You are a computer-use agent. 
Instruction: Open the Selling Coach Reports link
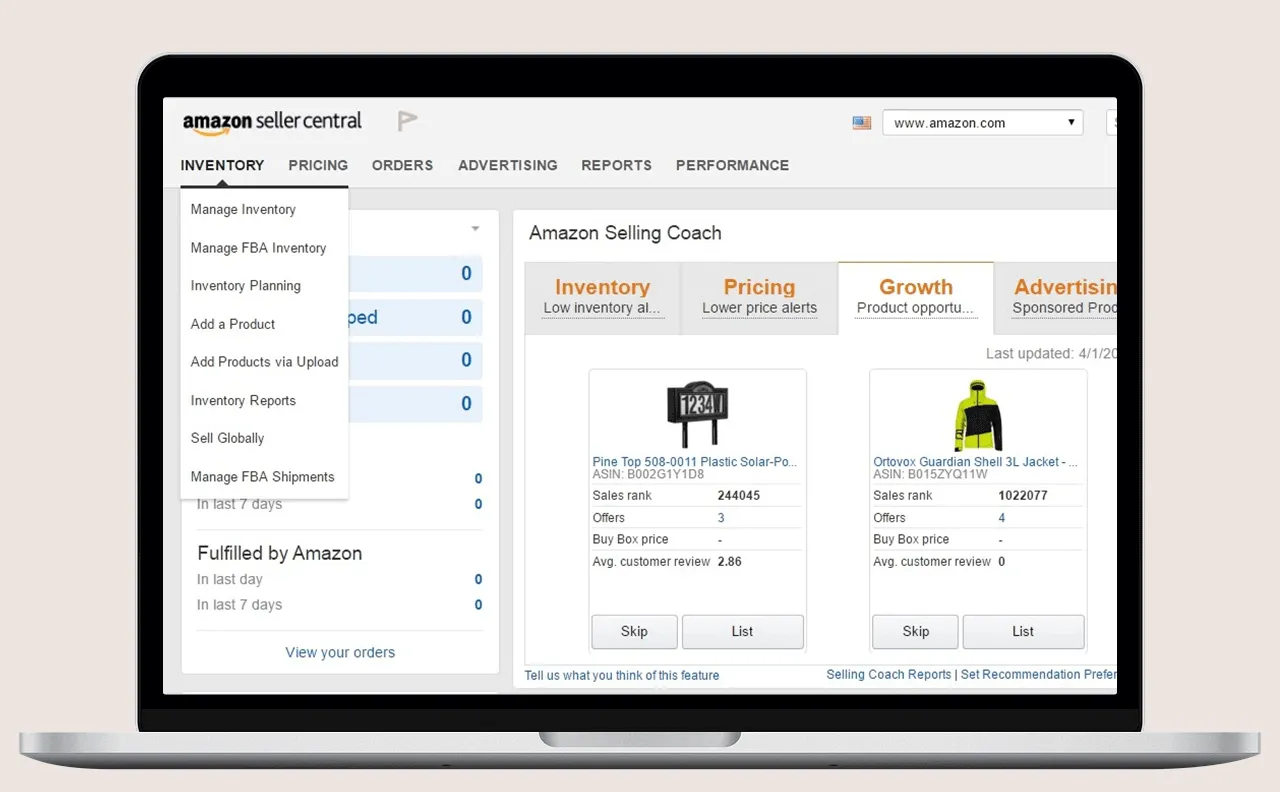(x=888, y=675)
